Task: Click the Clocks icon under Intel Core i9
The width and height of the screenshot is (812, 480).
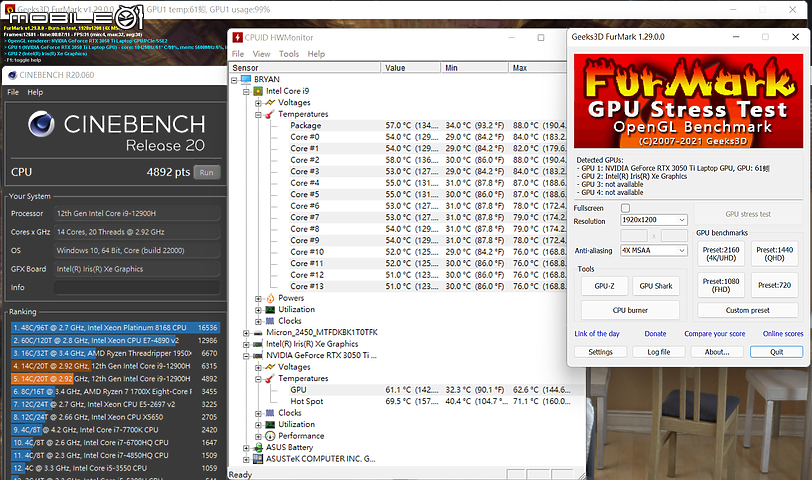Action: 270,321
